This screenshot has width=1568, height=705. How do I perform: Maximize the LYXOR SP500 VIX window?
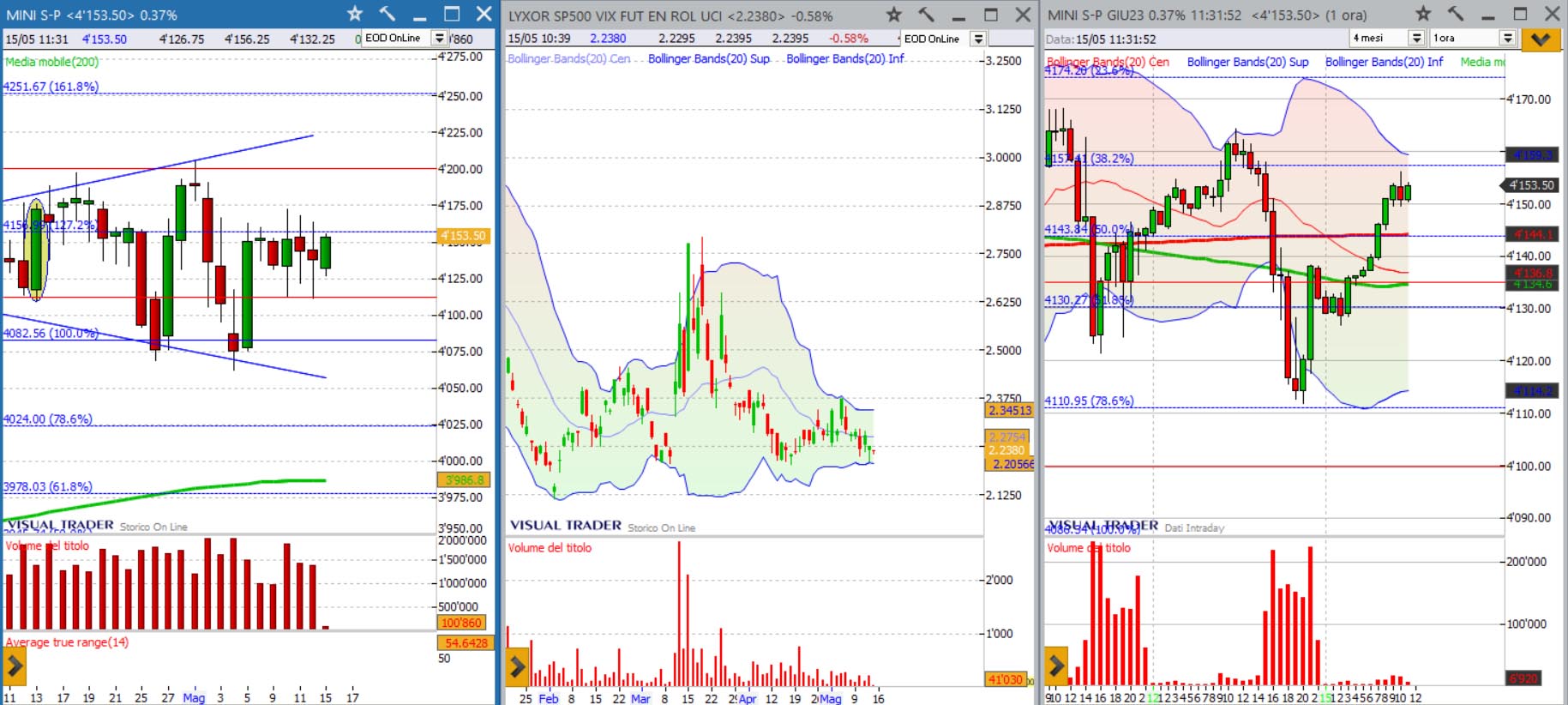(991, 15)
